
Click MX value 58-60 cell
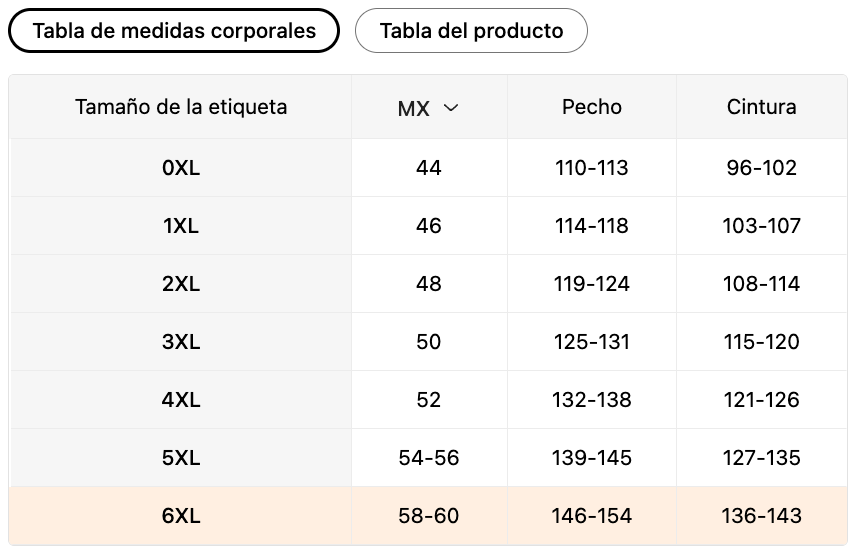click(x=429, y=516)
